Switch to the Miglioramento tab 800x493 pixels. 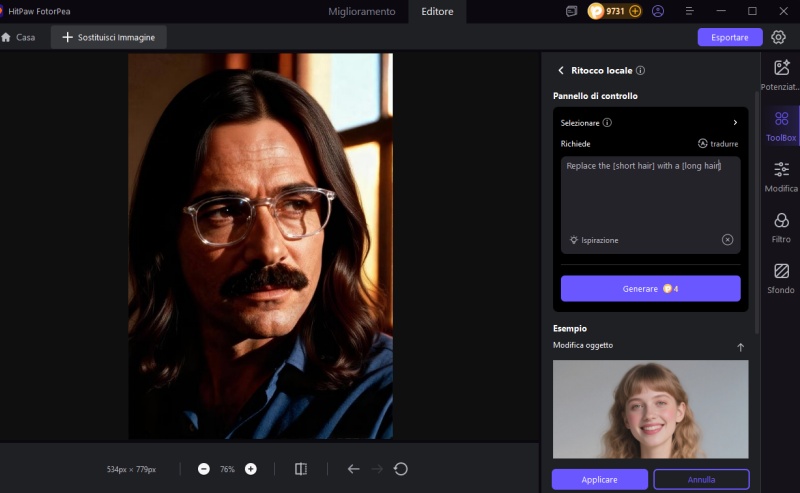(363, 11)
